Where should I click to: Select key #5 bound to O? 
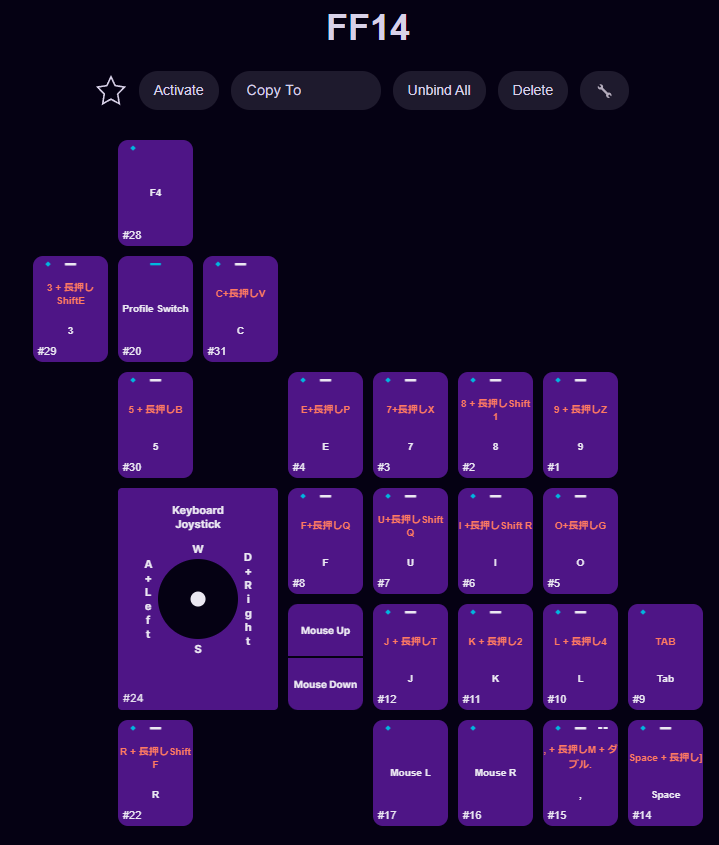pos(580,541)
